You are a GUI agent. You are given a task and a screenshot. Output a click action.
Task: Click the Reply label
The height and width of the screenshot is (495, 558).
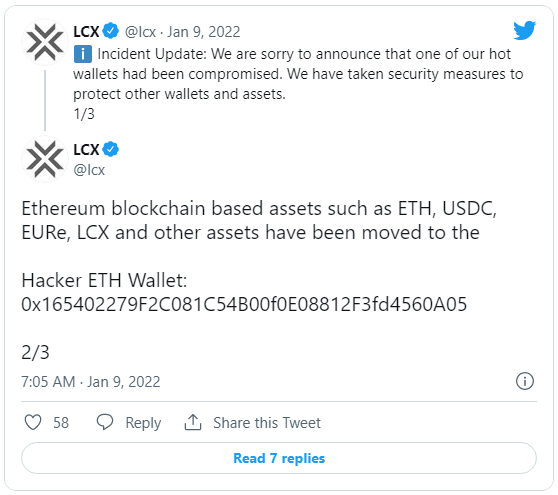coord(143,423)
